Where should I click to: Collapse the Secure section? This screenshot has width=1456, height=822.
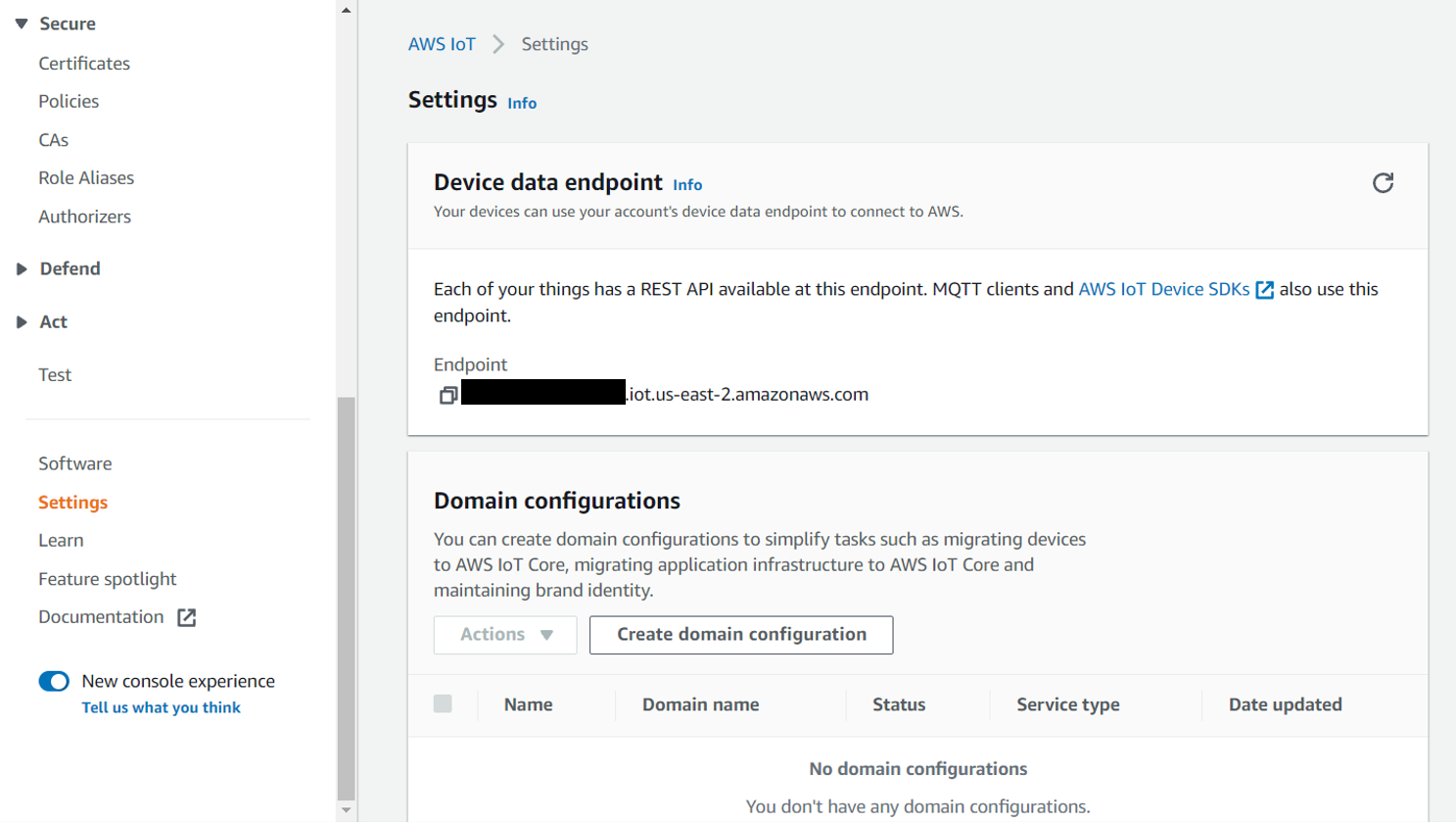point(22,24)
